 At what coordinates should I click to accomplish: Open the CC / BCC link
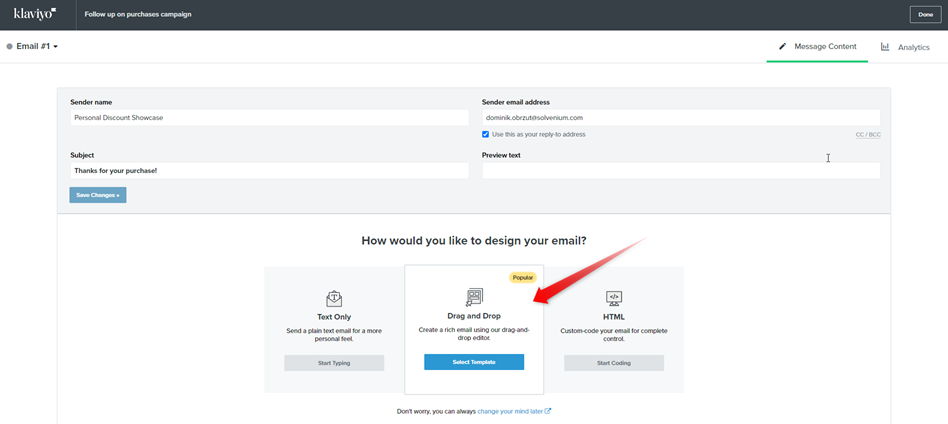point(868,135)
